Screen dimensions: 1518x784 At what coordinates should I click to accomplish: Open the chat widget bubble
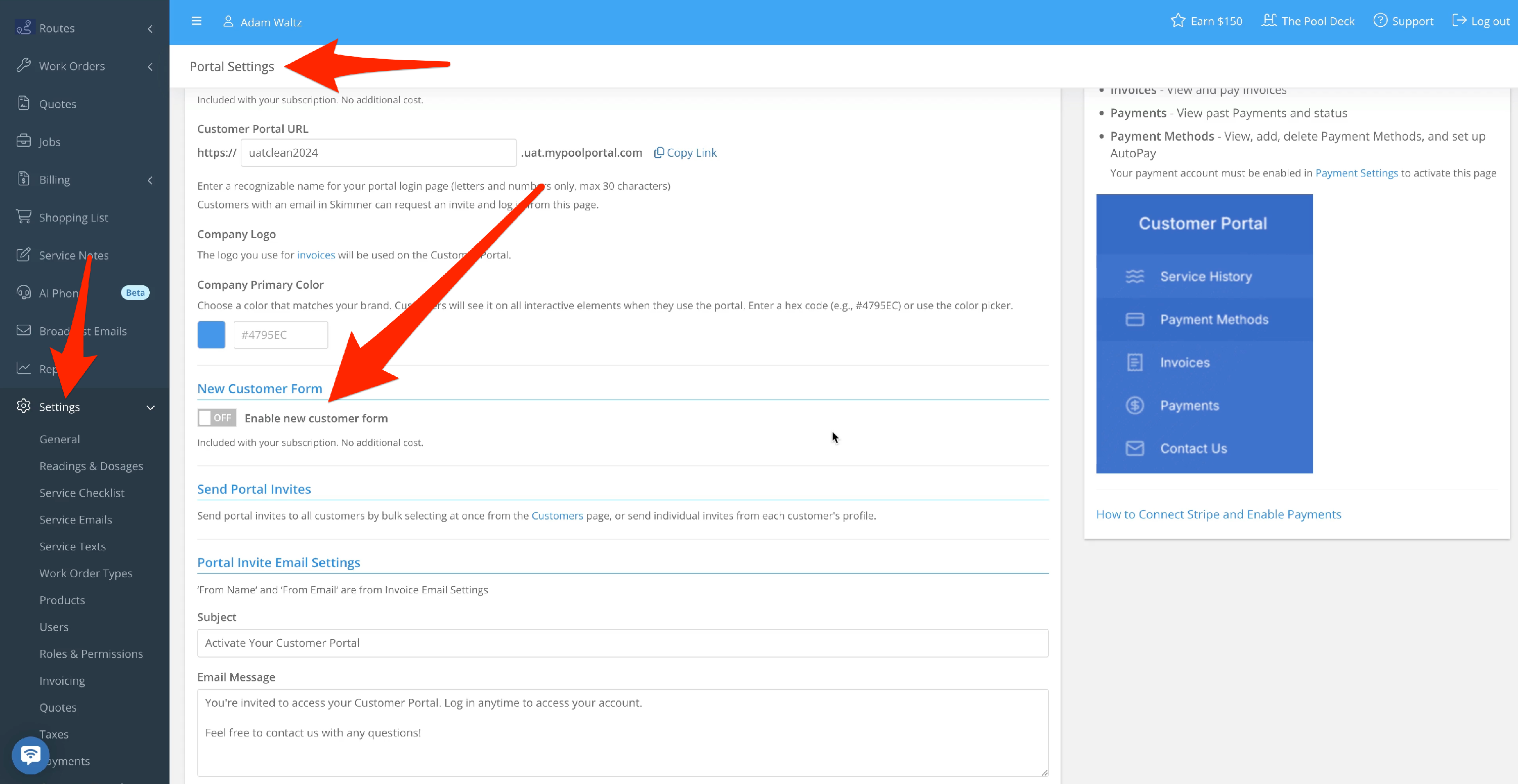click(30, 755)
